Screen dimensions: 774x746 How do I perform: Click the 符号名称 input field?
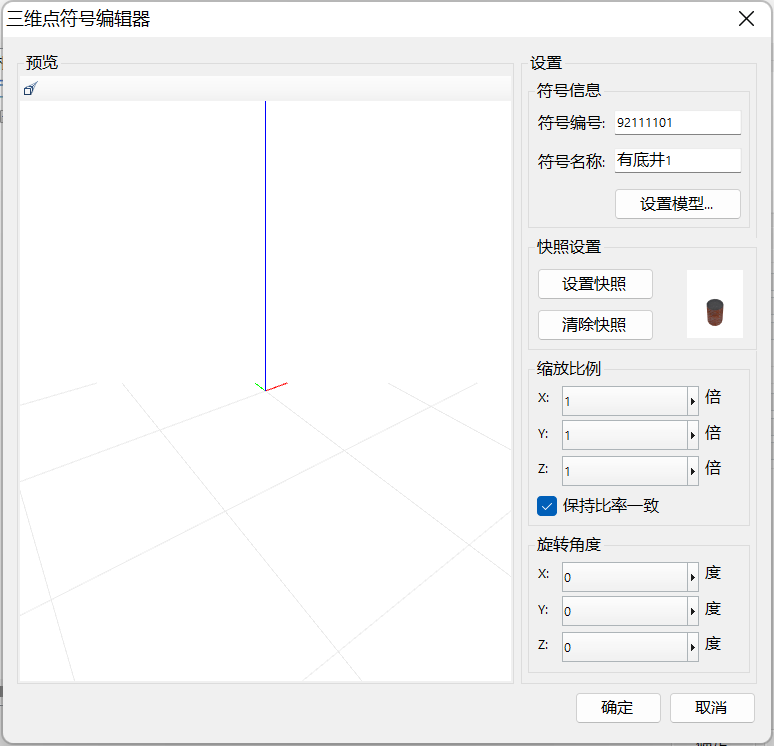point(677,160)
